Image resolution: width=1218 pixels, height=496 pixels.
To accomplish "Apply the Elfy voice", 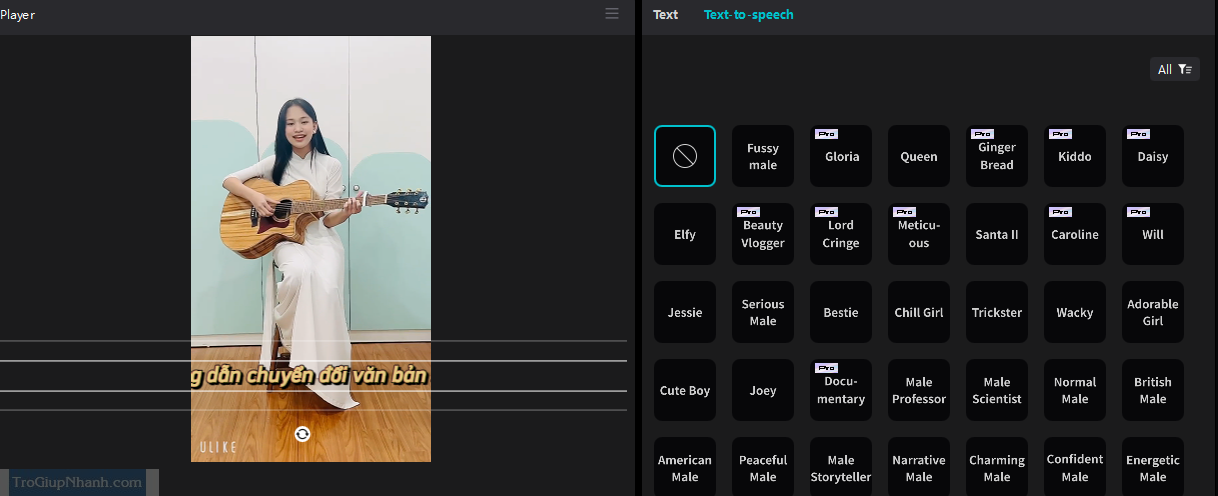I will click(x=685, y=234).
